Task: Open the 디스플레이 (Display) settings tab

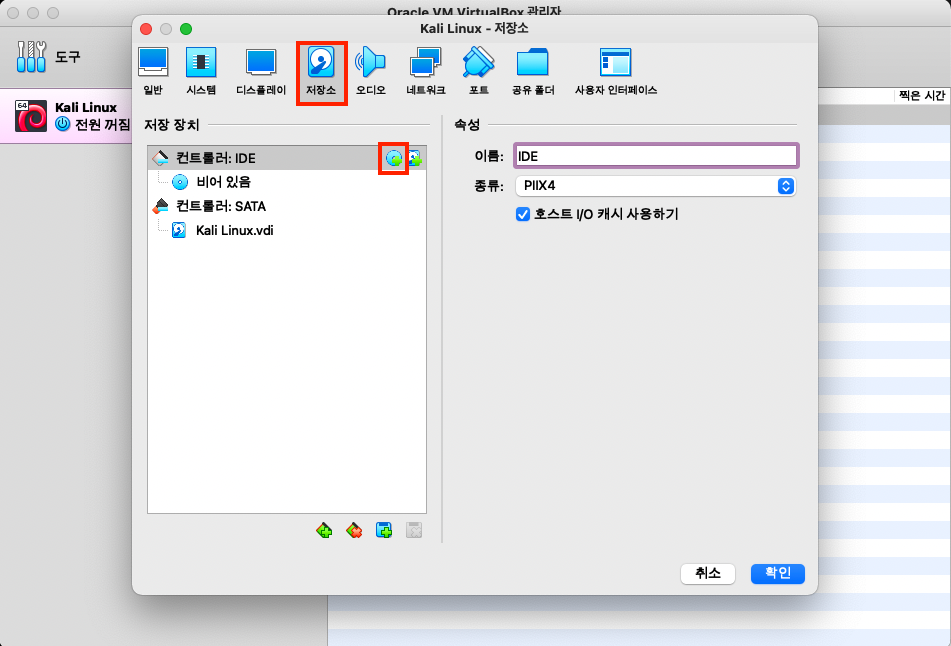Action: [261, 72]
